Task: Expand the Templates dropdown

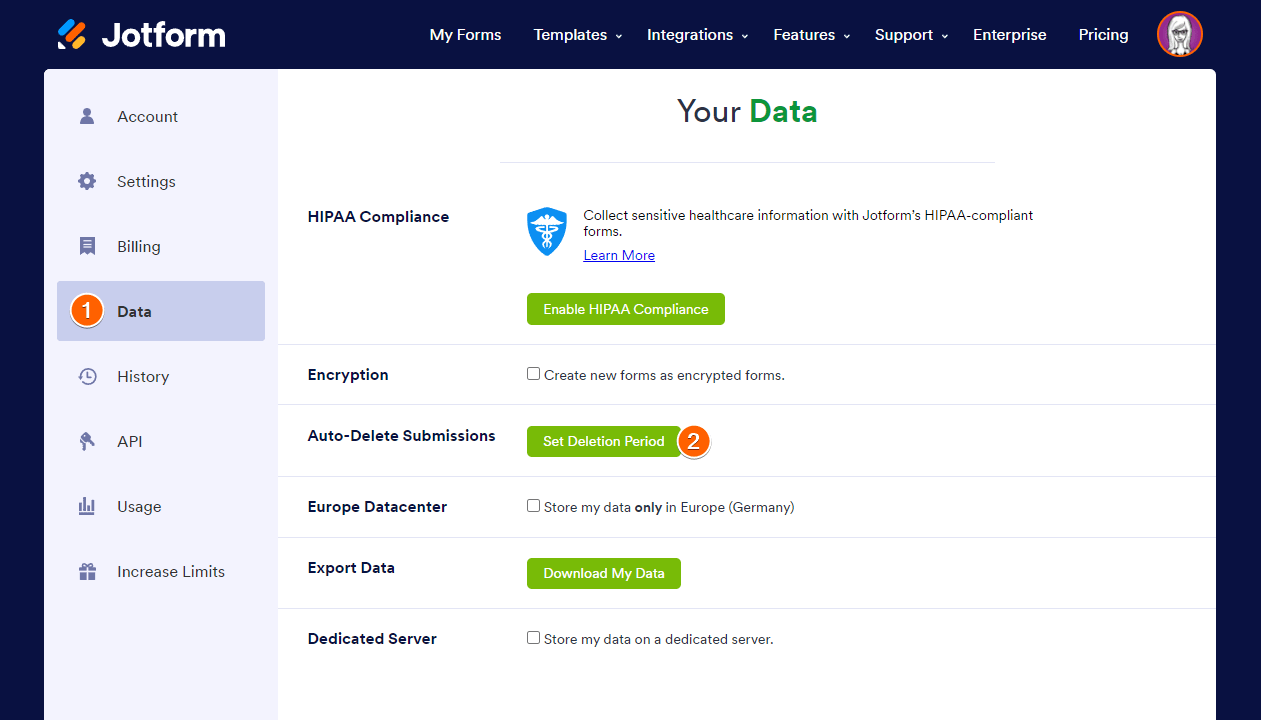Action: [578, 35]
